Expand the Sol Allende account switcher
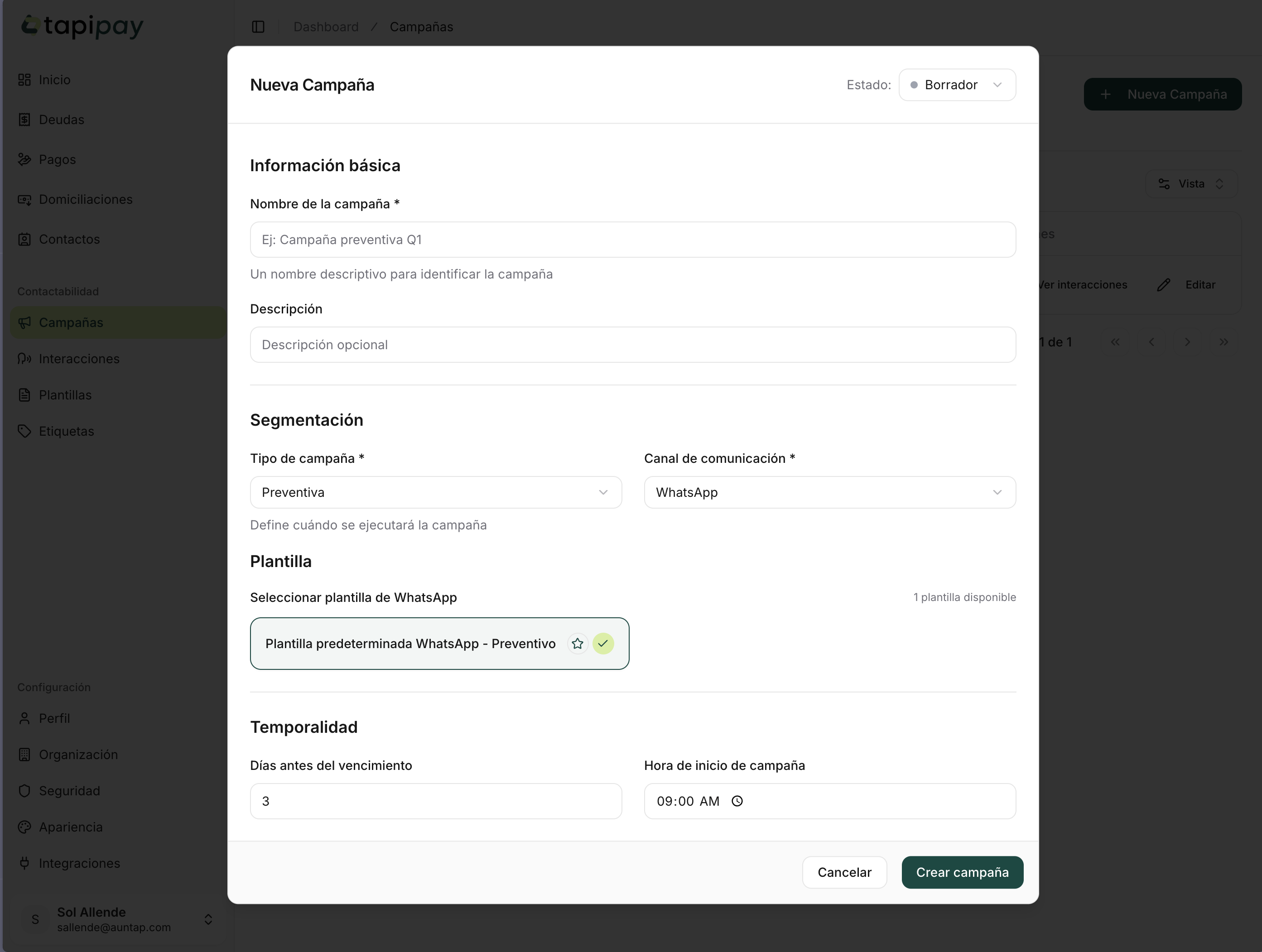 [208, 919]
